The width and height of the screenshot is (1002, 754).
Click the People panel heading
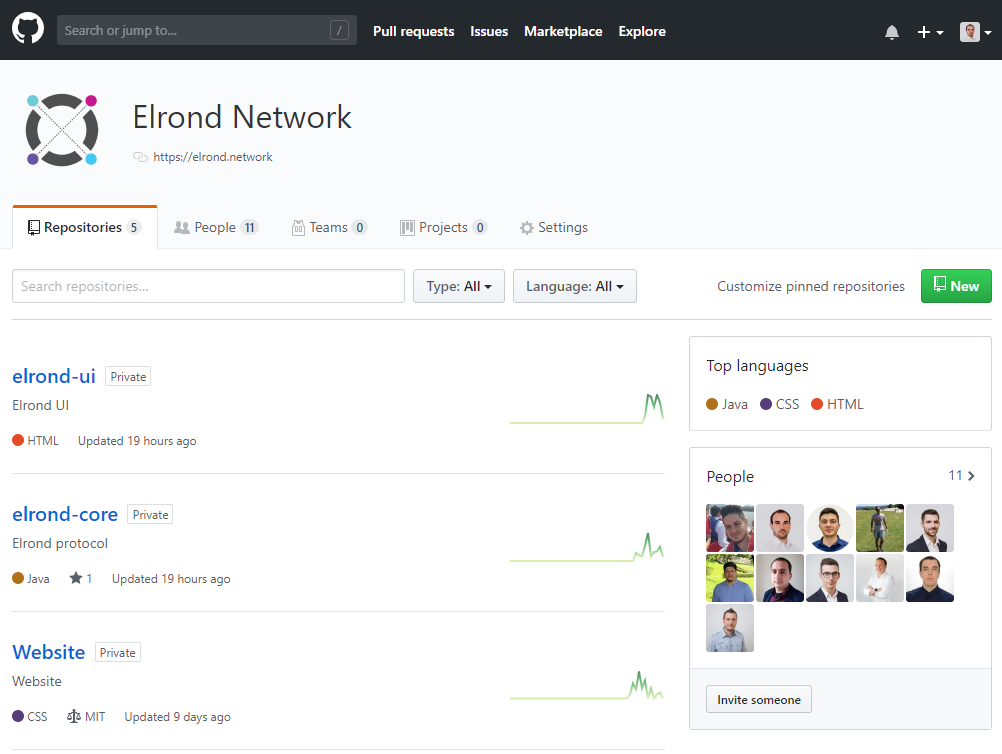click(730, 477)
